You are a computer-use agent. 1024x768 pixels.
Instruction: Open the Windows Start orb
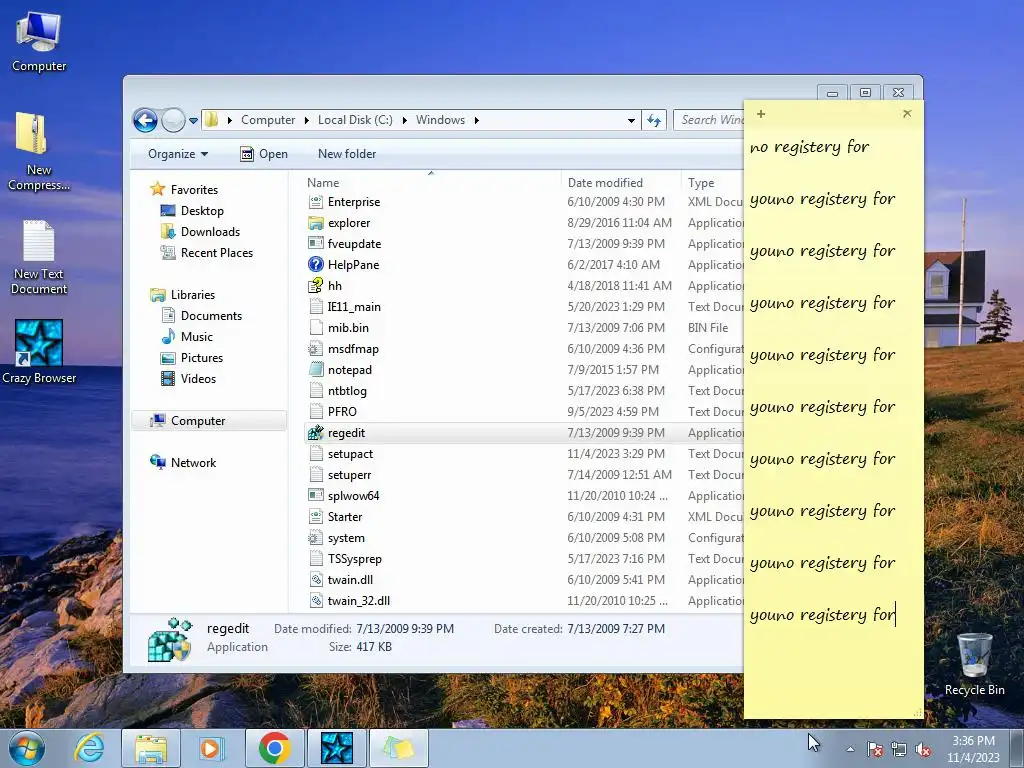[27, 748]
